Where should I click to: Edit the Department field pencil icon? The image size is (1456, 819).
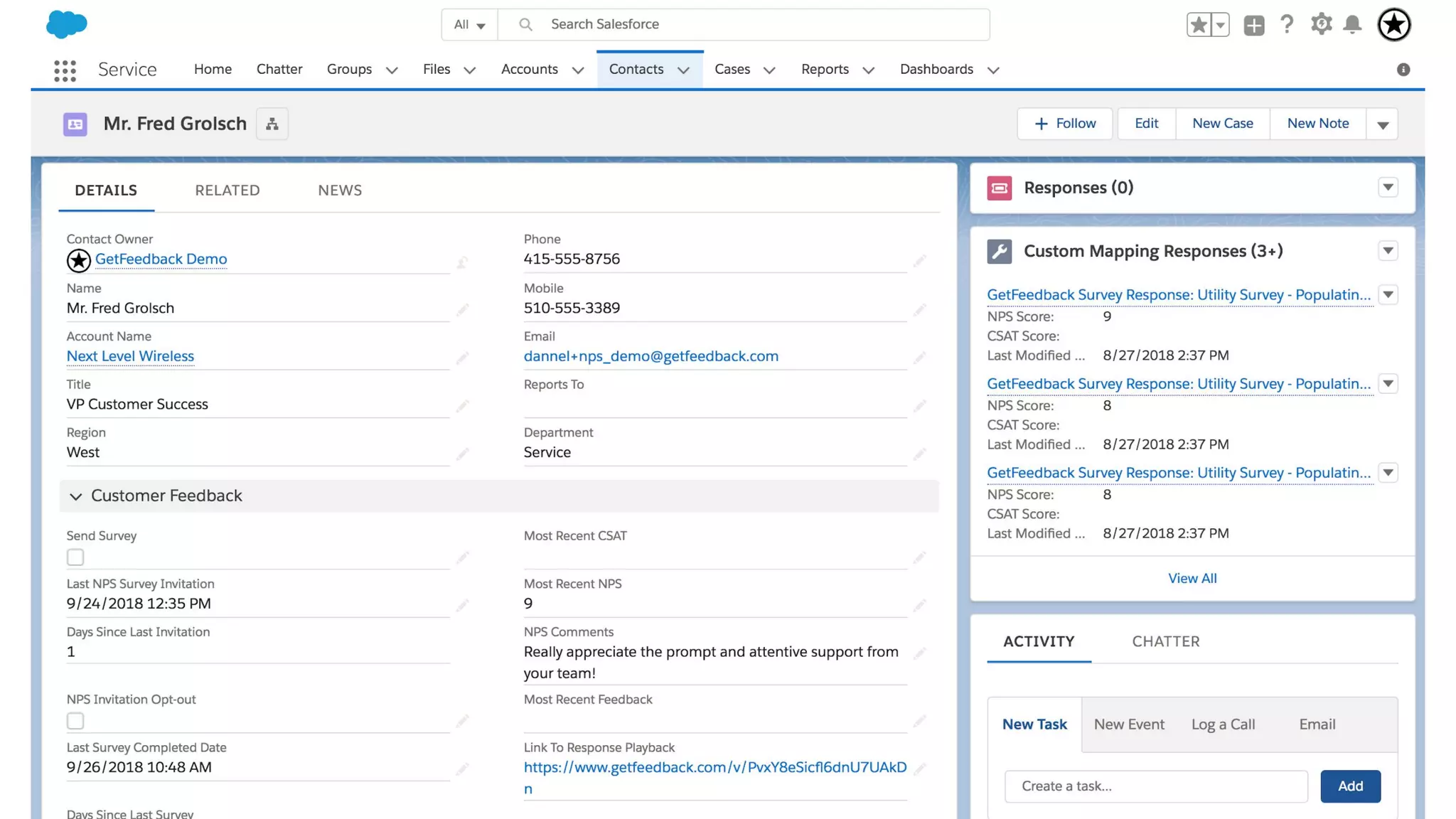pos(919,454)
